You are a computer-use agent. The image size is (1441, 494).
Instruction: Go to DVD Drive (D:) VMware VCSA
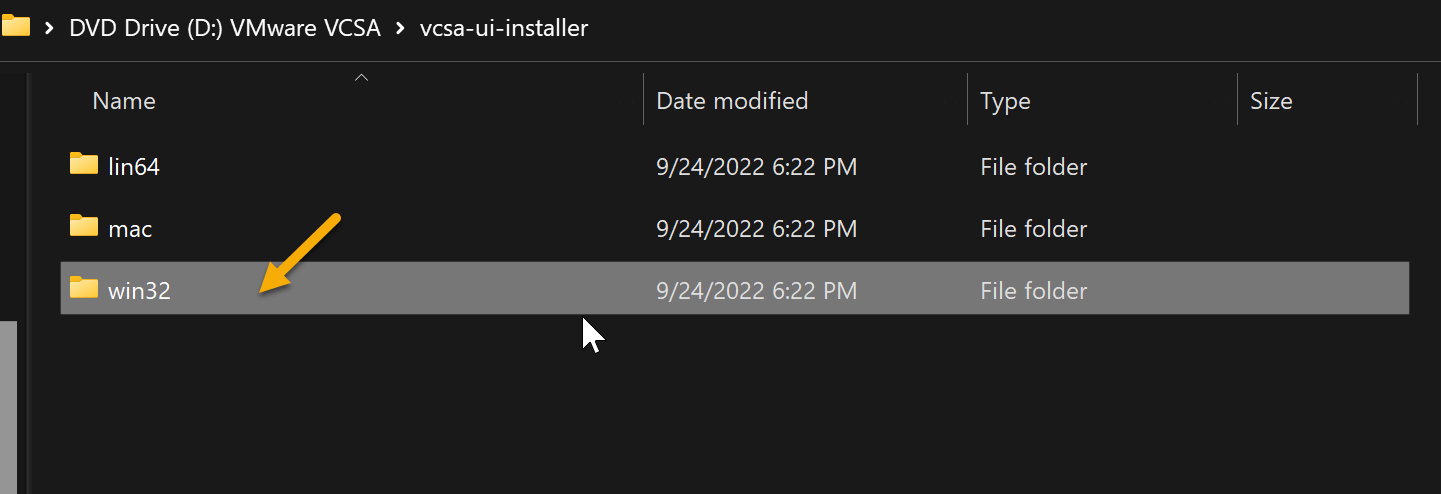(x=225, y=28)
